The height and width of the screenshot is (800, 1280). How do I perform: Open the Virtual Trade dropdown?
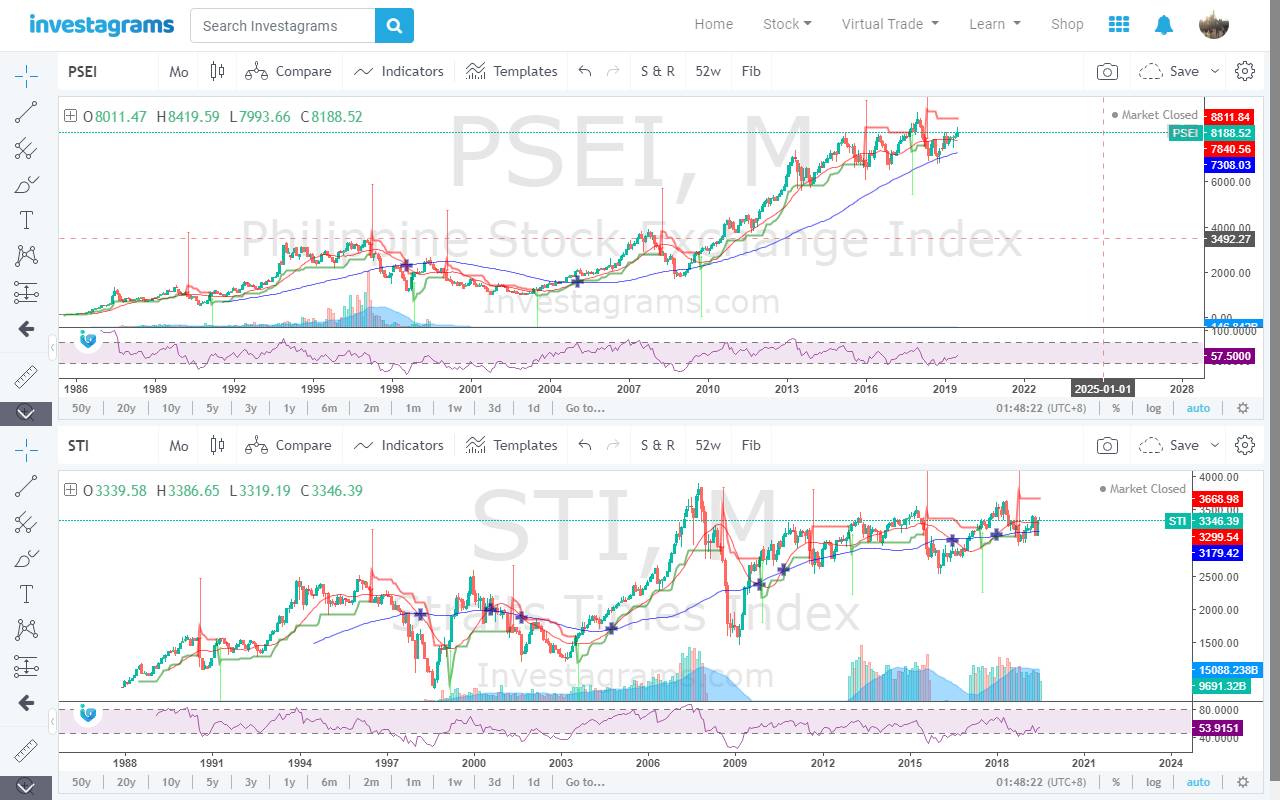pos(888,23)
